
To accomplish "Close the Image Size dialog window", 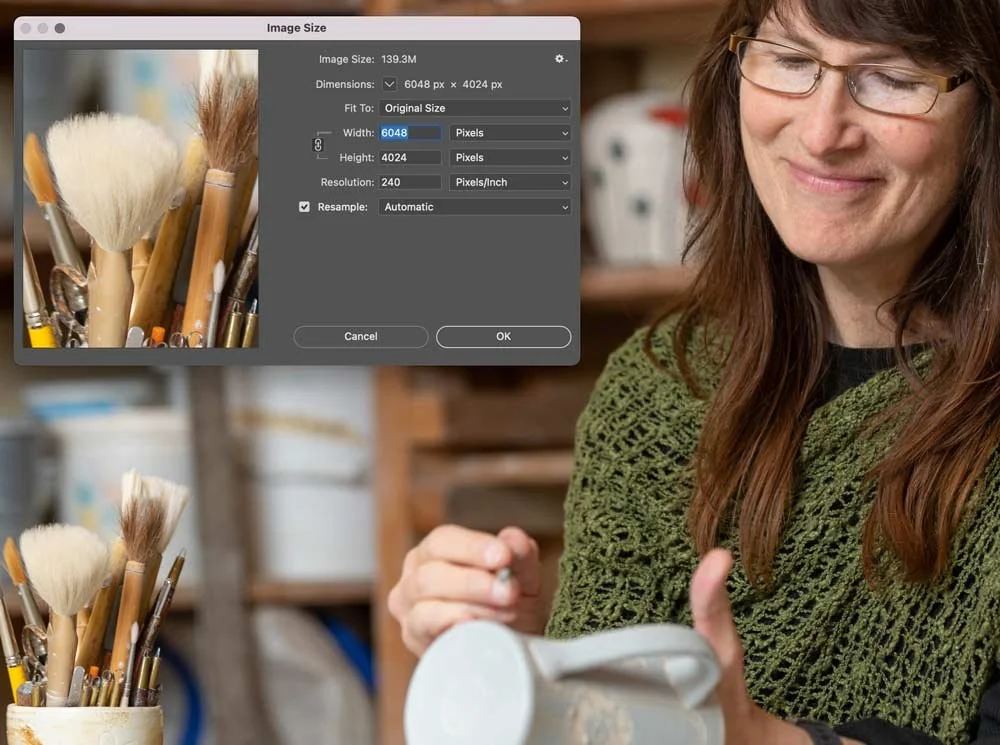I will tap(26, 28).
